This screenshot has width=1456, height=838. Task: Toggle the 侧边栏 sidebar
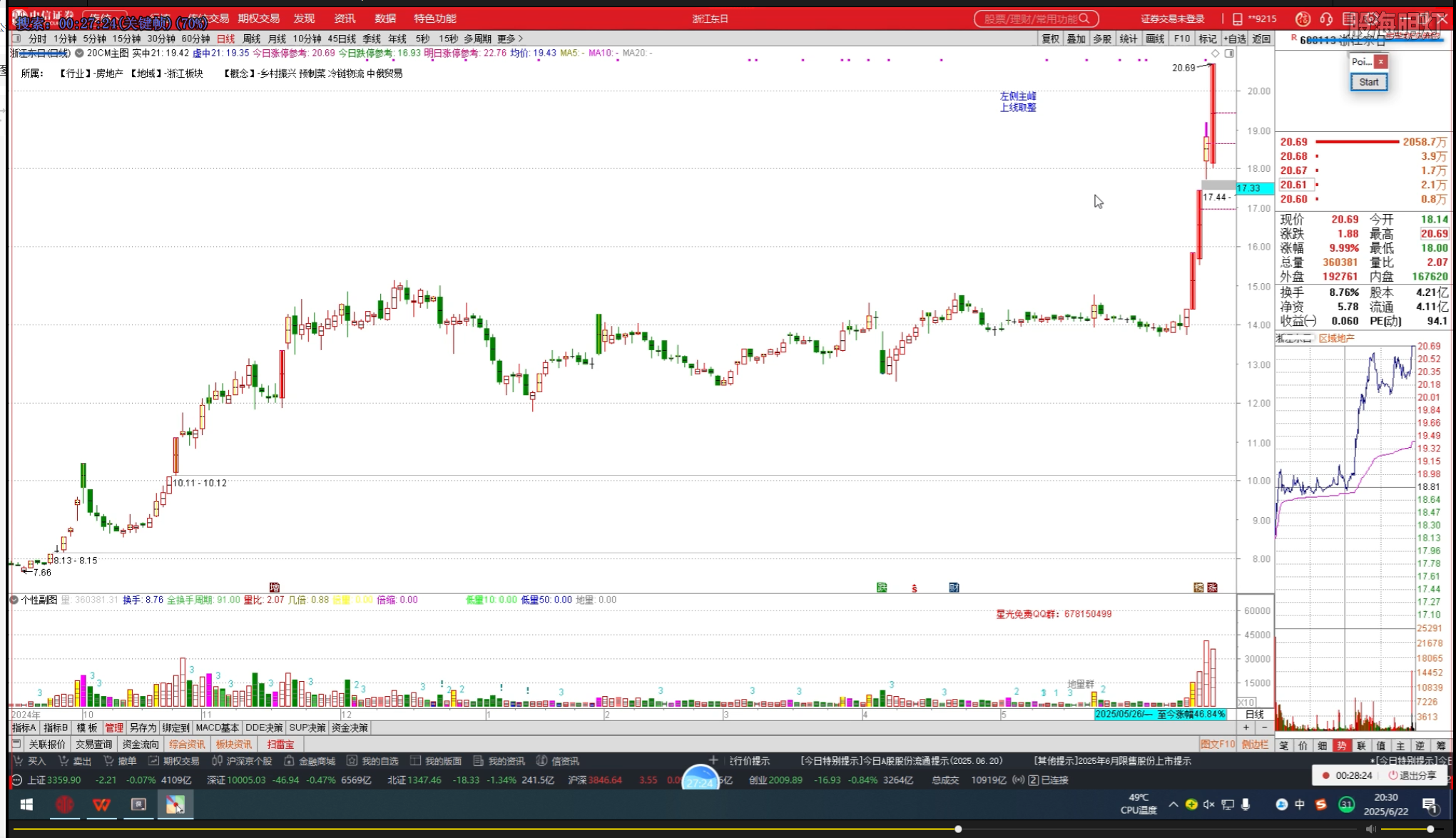1256,744
